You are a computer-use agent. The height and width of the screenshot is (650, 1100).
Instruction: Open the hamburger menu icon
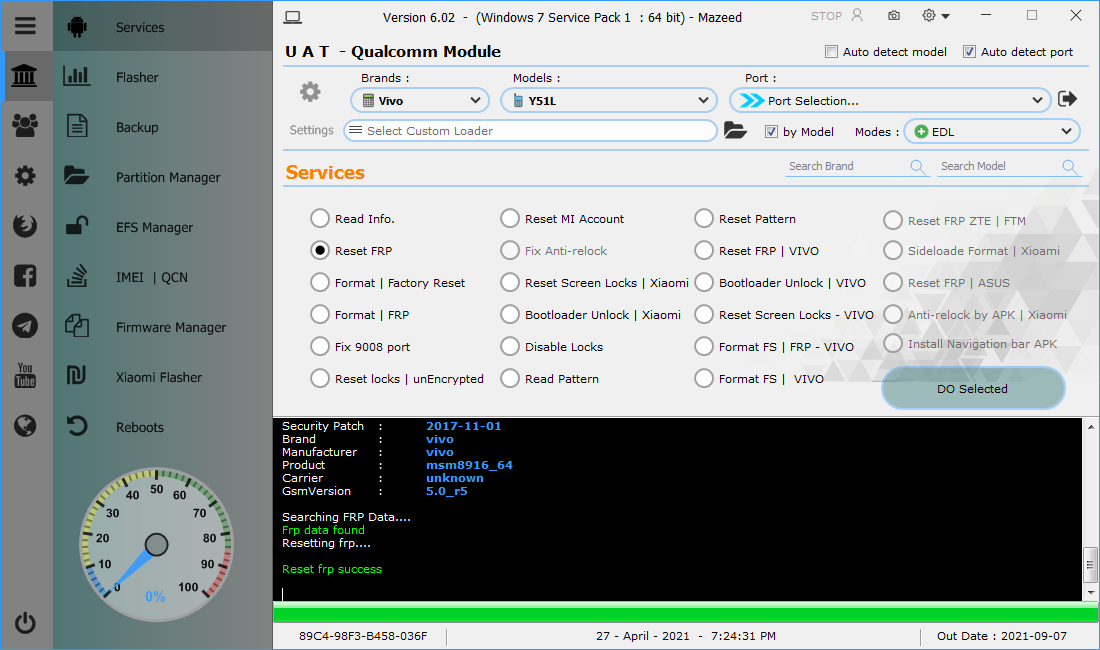pos(25,26)
